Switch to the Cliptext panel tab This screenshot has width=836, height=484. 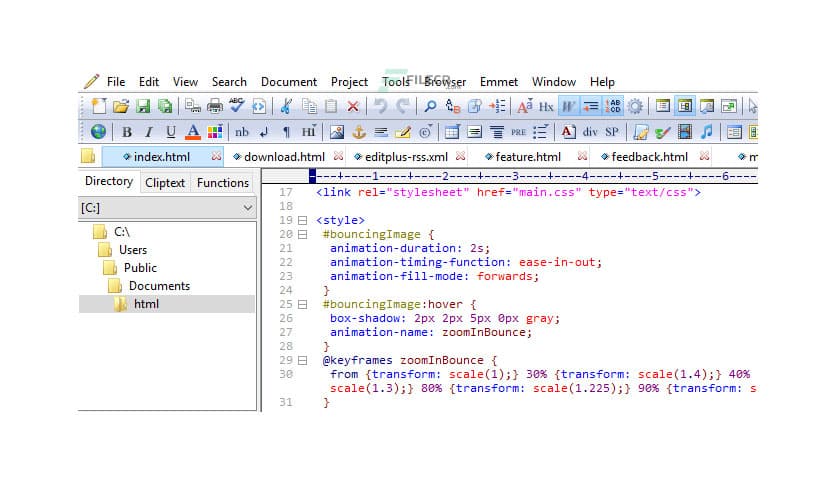[x=165, y=183]
